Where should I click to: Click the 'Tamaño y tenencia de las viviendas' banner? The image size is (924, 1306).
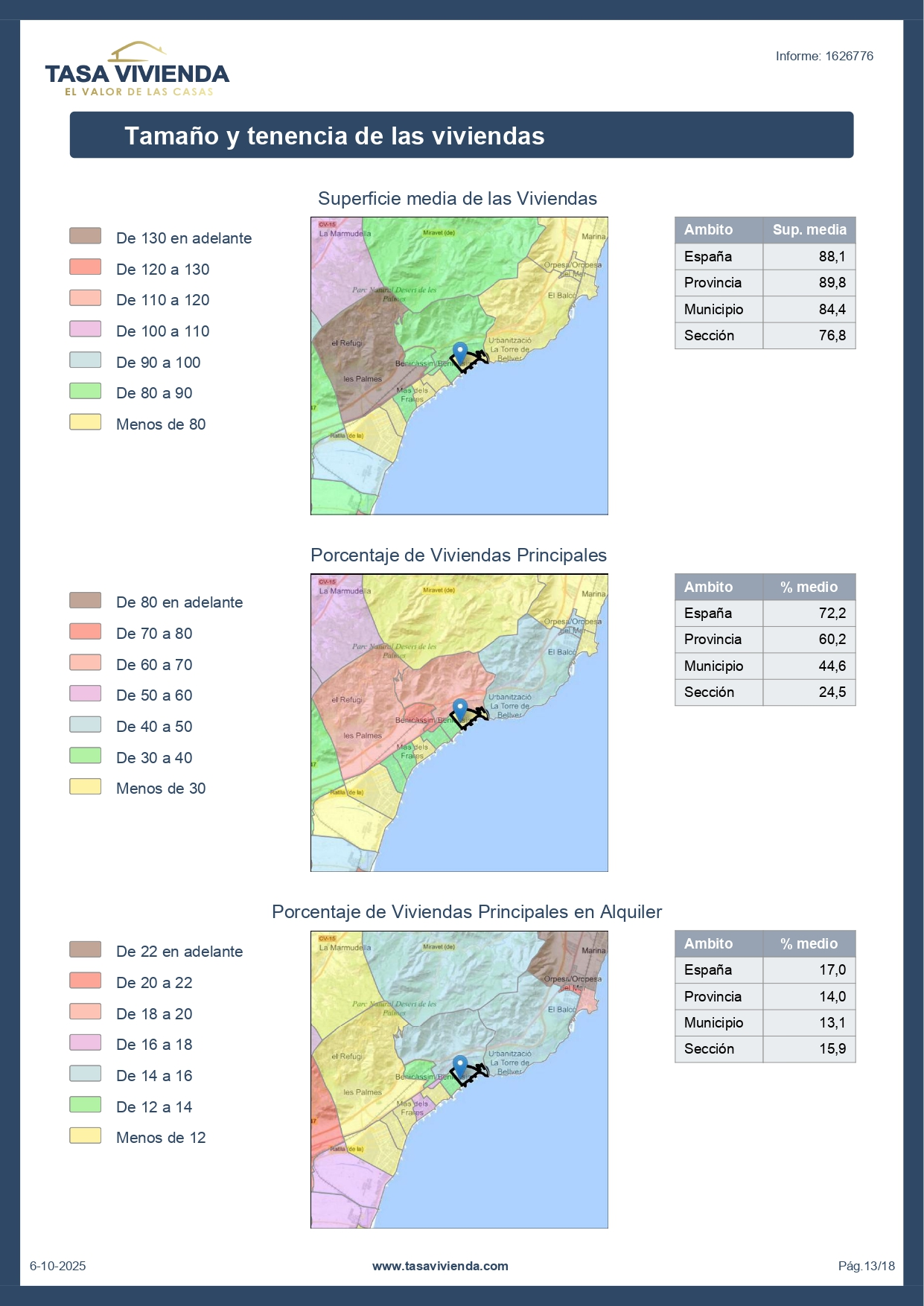(x=461, y=136)
